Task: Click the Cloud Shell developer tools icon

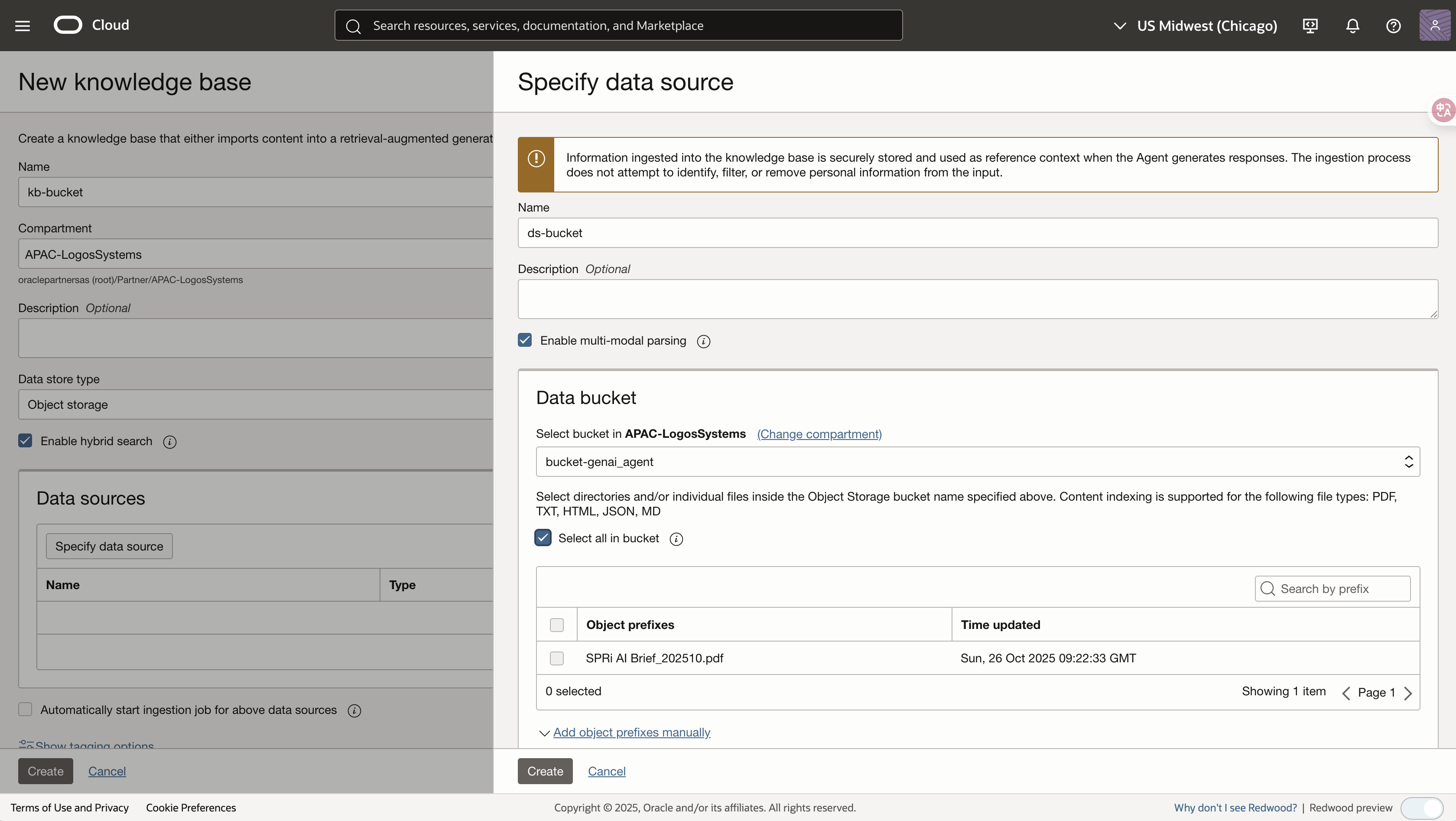Action: click(1310, 26)
